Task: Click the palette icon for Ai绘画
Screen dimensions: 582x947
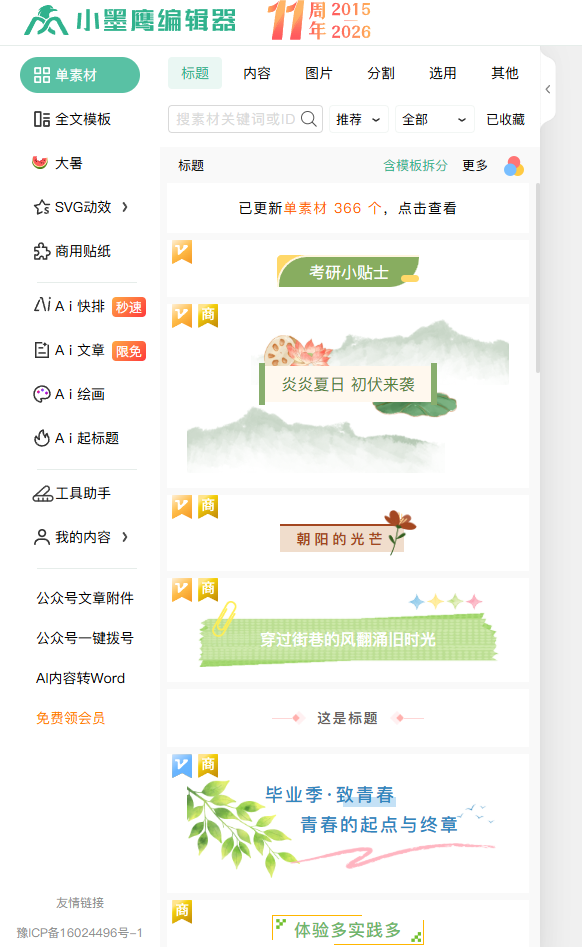Action: pyautogui.click(x=42, y=394)
